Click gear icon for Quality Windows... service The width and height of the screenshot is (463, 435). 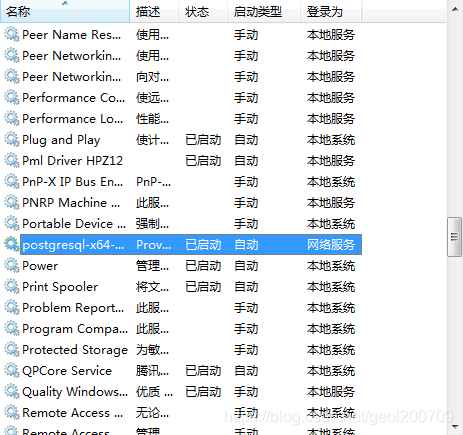[x=12, y=392]
